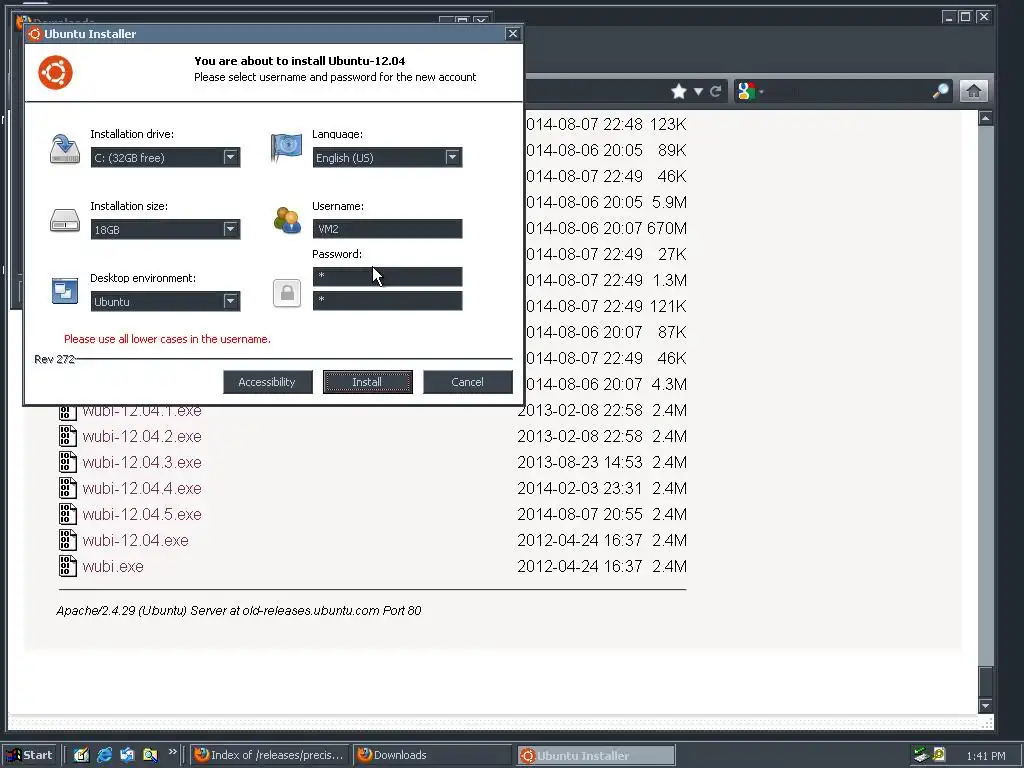
Task: Expand the Quick Launch overflow chevron
Action: (x=172, y=752)
